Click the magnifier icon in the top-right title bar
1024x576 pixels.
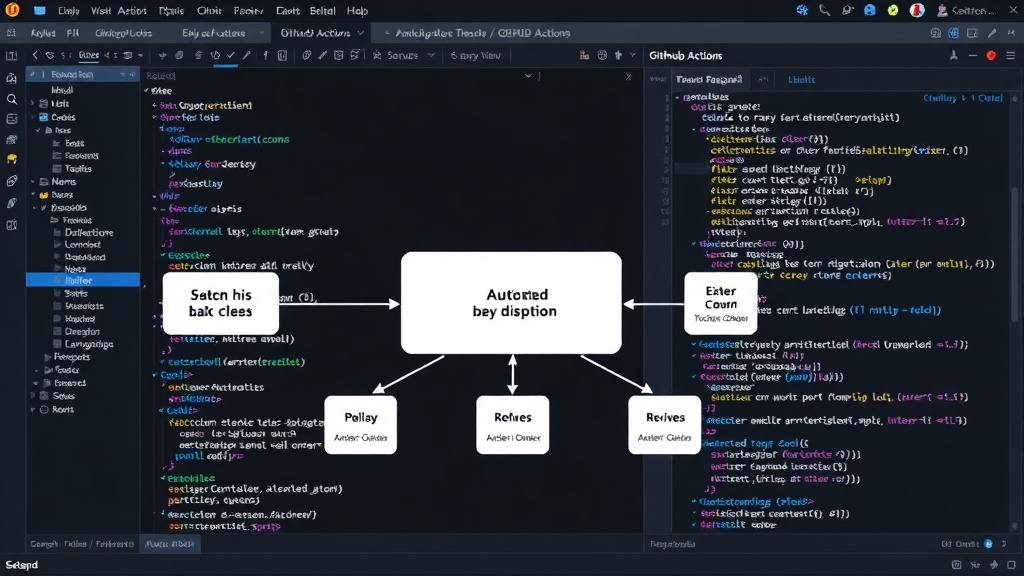pyautogui.click(x=825, y=10)
